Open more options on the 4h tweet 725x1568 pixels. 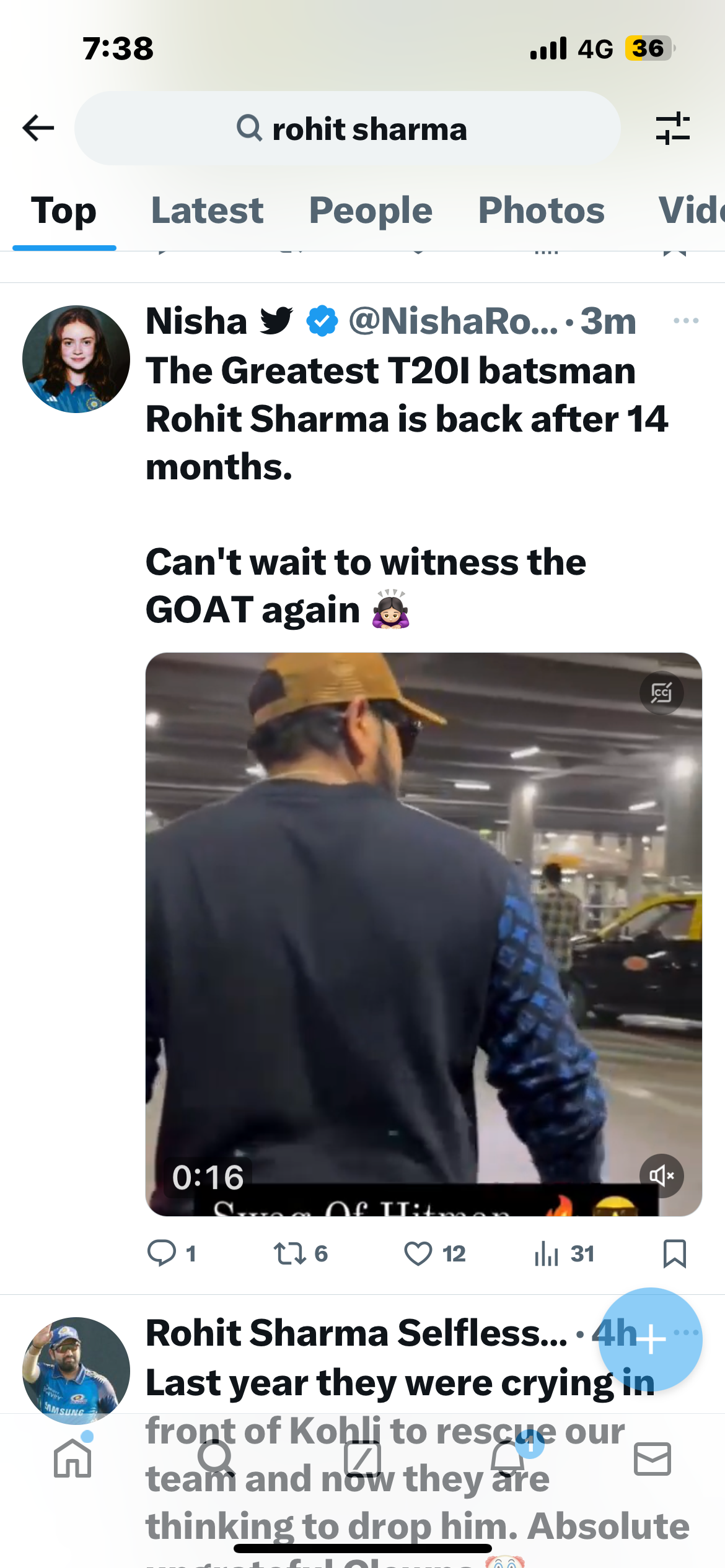click(687, 1332)
